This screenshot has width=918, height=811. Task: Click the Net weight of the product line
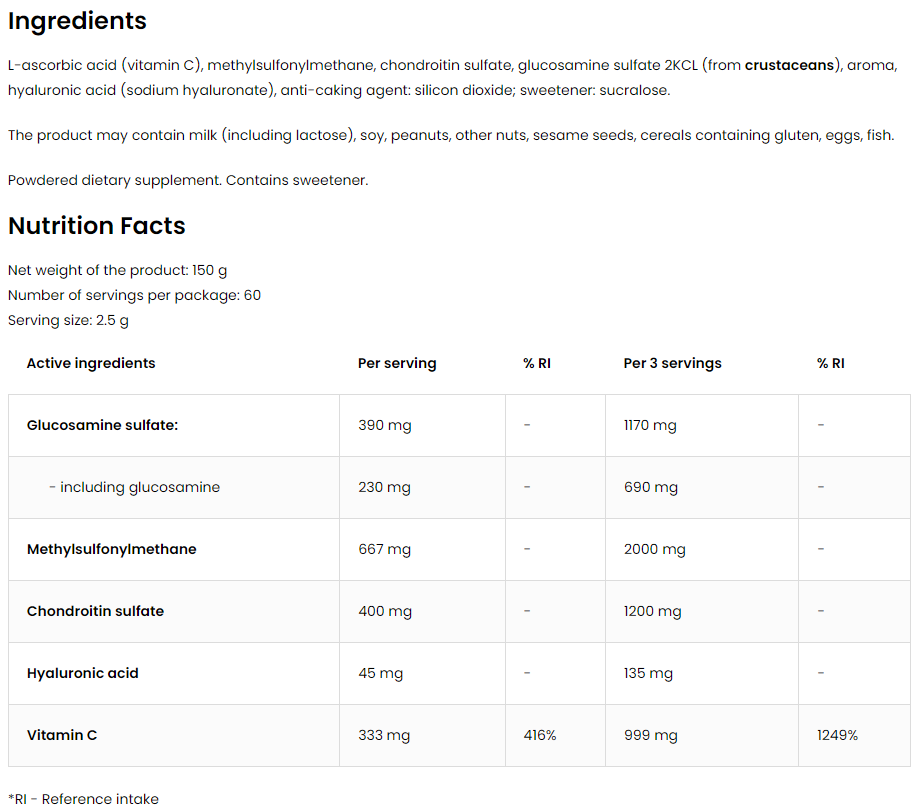click(117, 270)
